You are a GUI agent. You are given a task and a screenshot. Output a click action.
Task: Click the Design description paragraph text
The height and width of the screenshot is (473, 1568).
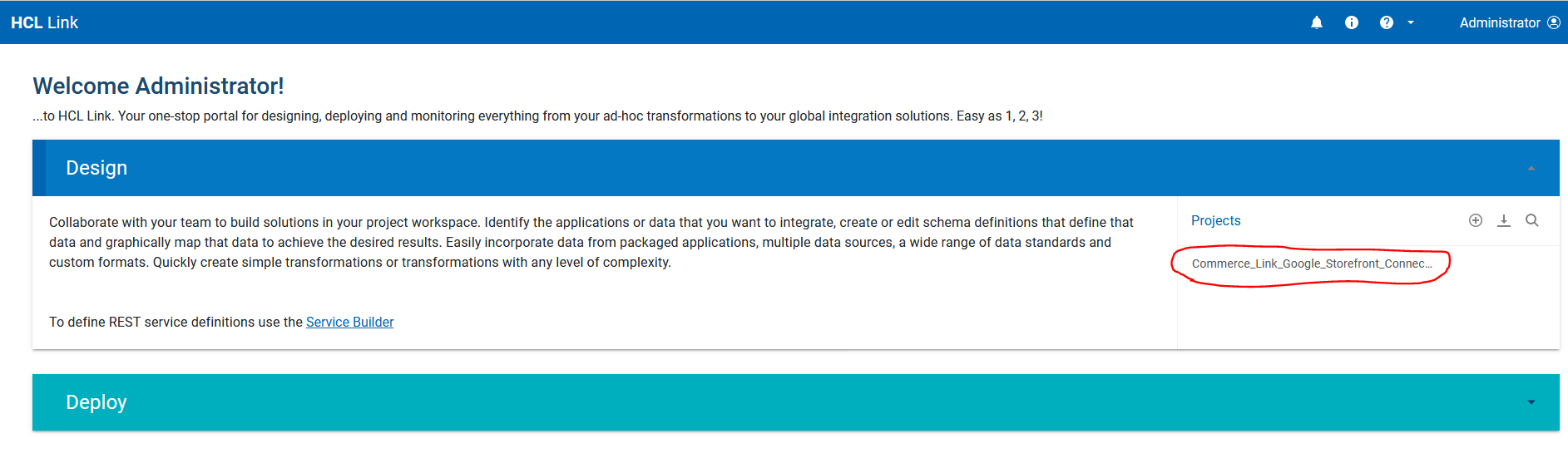[591, 242]
